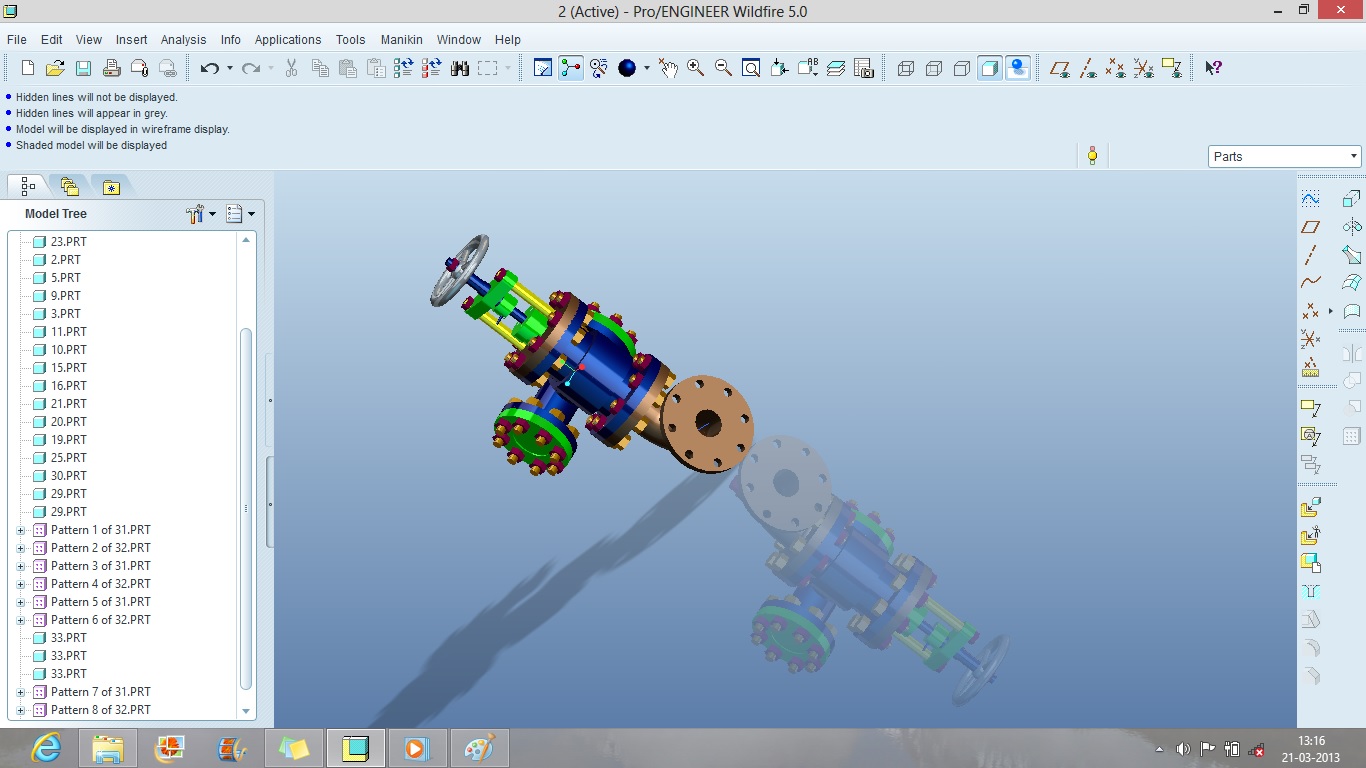Open the Manikin menu
This screenshot has height=768, width=1366.
tap(402, 40)
